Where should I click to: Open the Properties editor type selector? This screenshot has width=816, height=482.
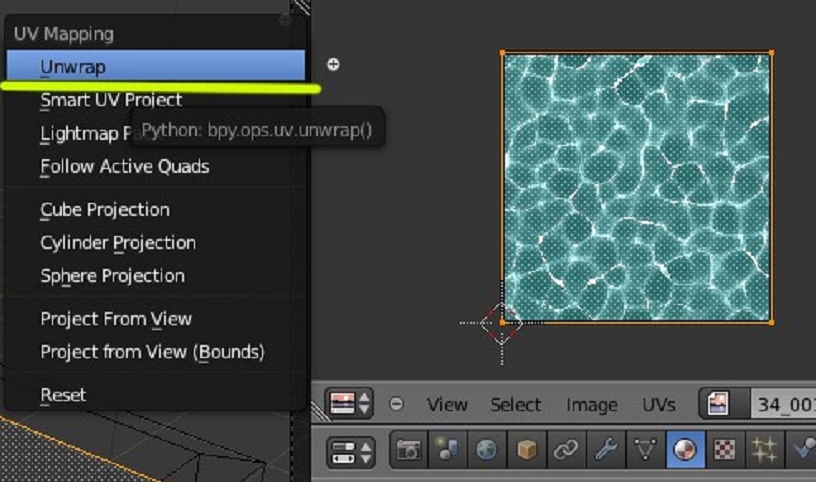(x=350, y=451)
